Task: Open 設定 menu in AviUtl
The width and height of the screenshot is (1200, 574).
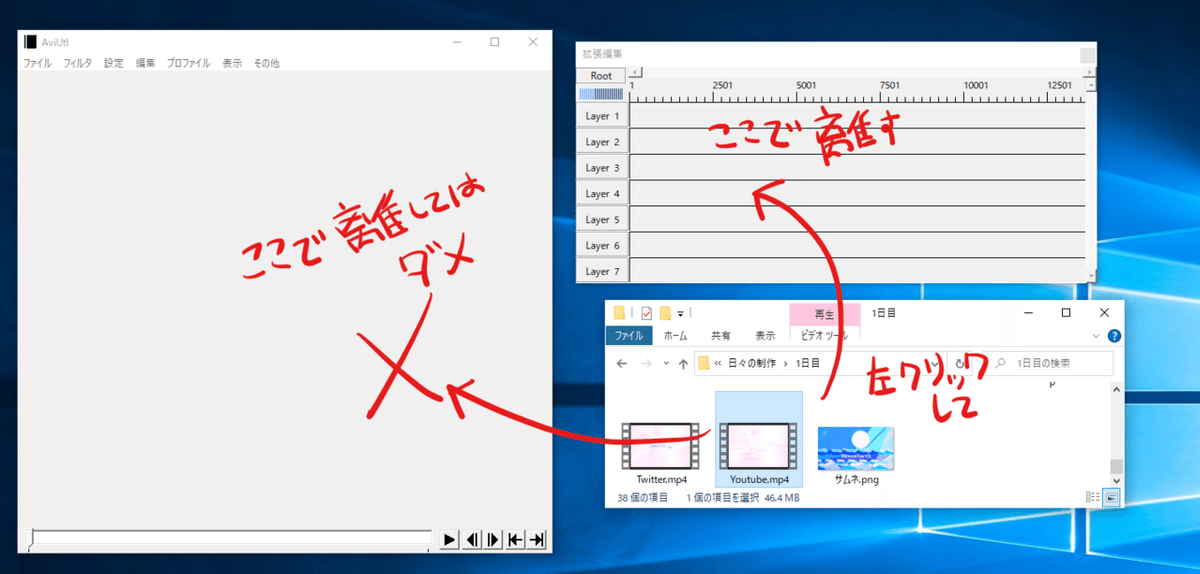Action: pyautogui.click(x=114, y=63)
